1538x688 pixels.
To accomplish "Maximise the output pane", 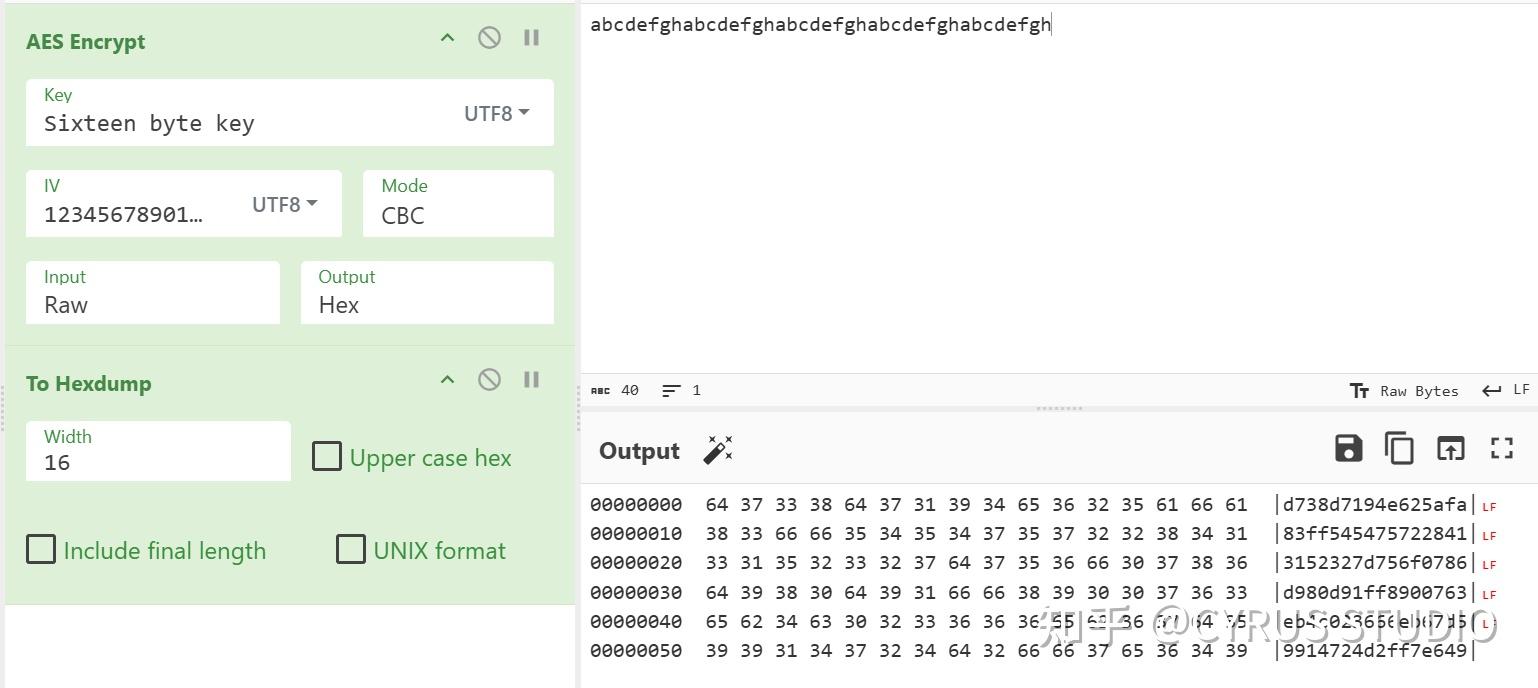I will pyautogui.click(x=1501, y=448).
